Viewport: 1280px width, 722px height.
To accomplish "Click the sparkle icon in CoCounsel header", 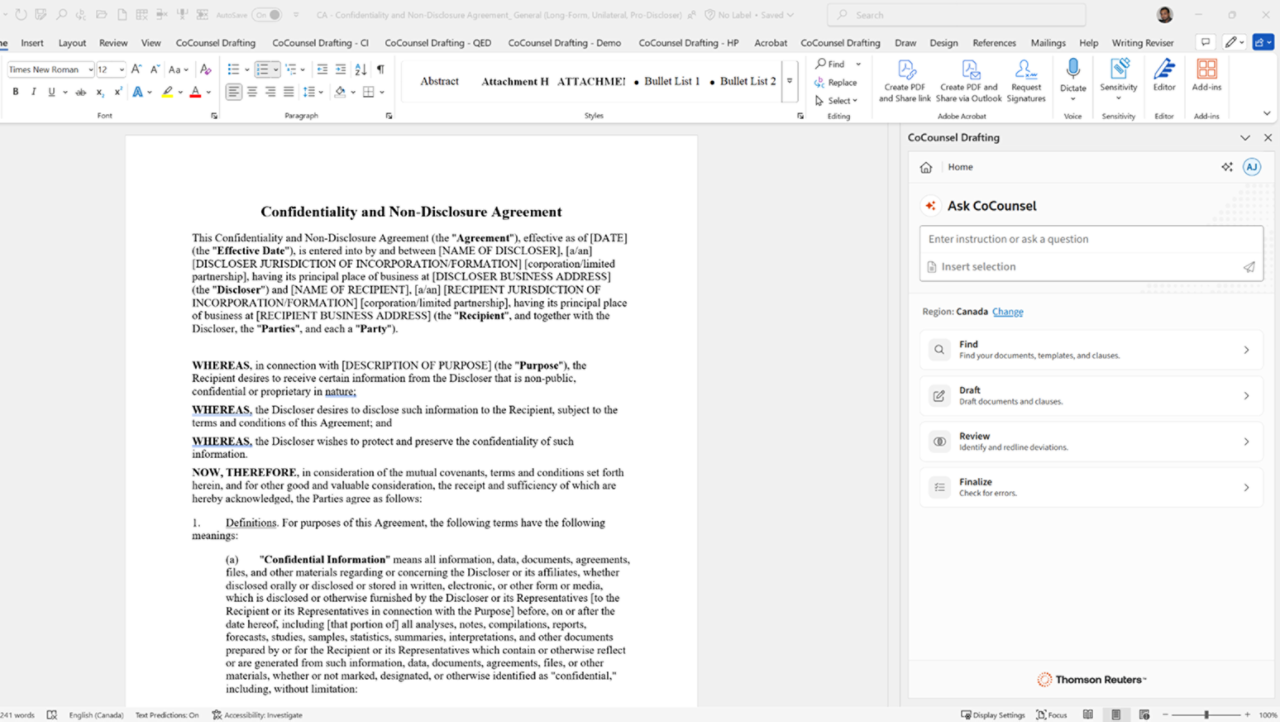I will pyautogui.click(x=1227, y=167).
